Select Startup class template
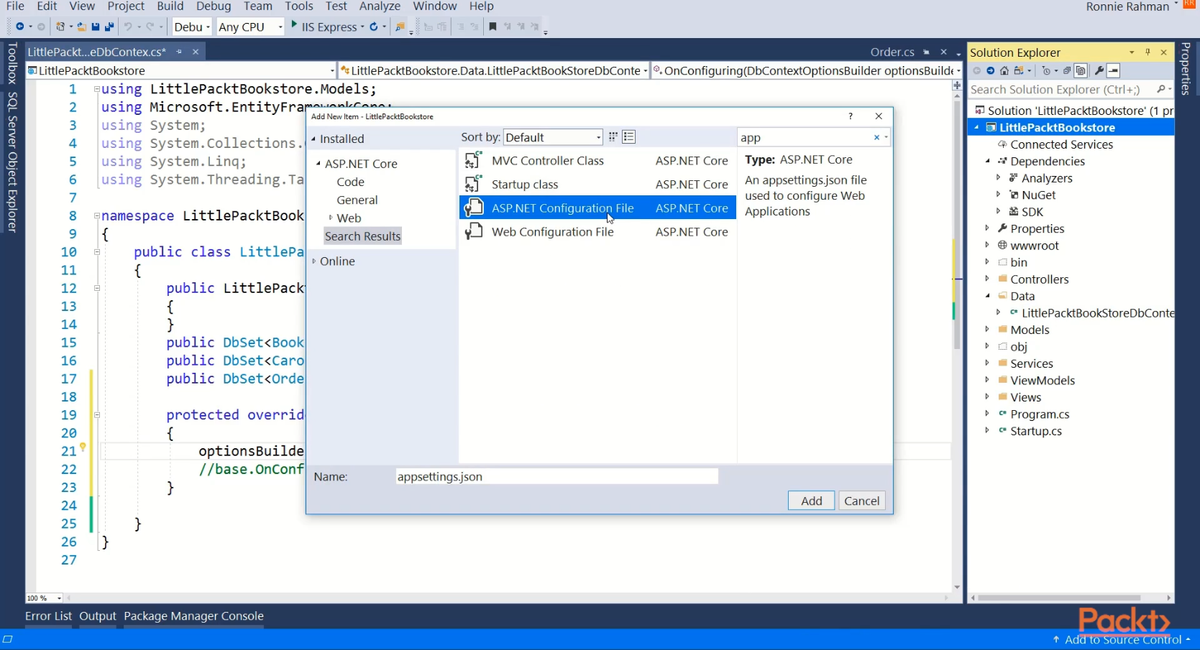This screenshot has width=1200, height=650. tap(597, 184)
